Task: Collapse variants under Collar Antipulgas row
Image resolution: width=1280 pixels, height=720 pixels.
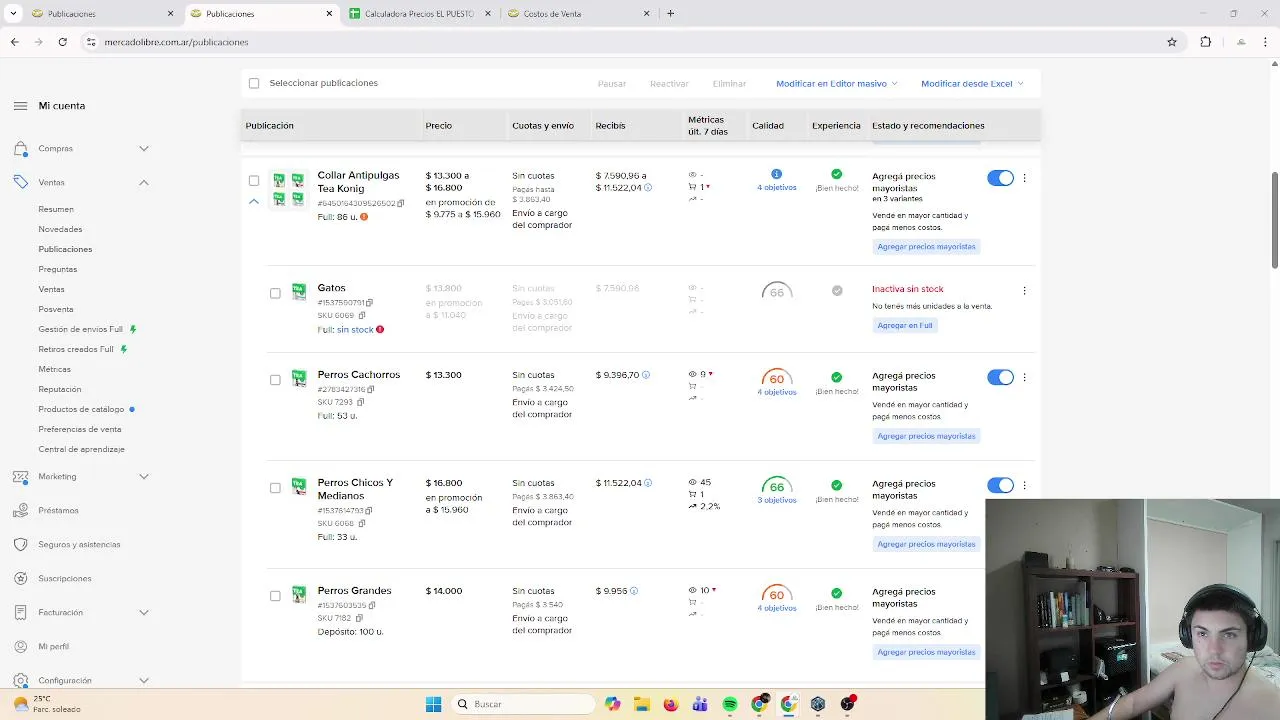Action: pyautogui.click(x=254, y=201)
